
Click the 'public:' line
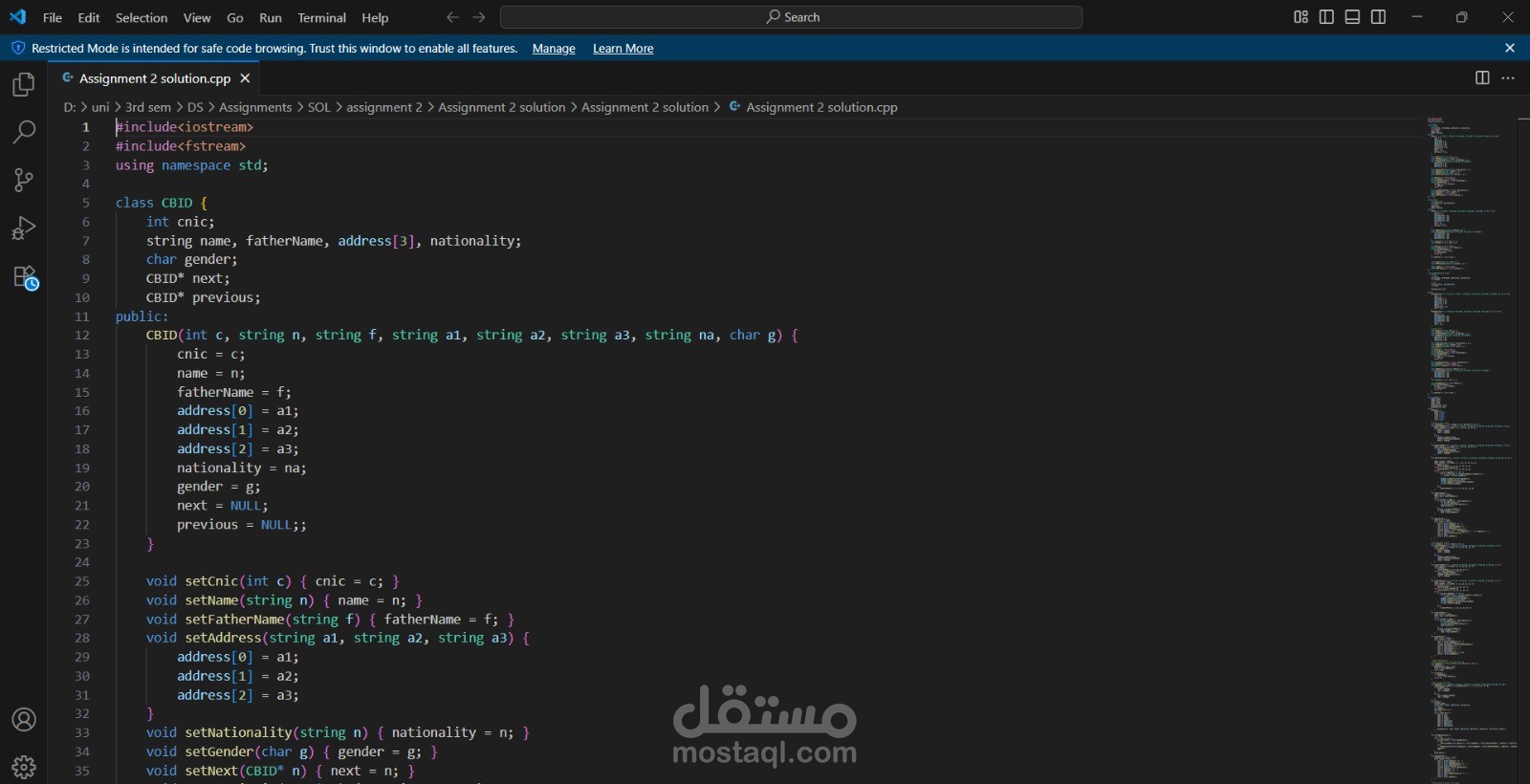pyautogui.click(x=142, y=316)
